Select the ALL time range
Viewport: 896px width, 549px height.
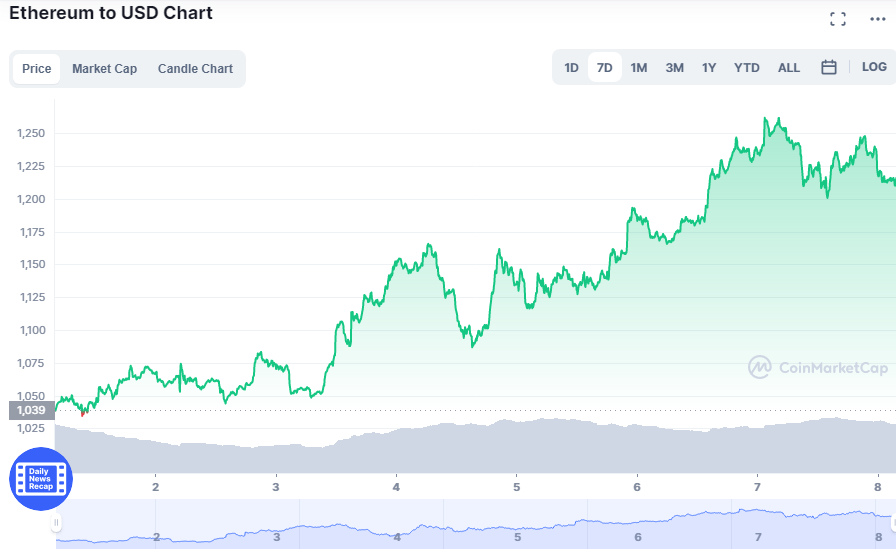pyautogui.click(x=789, y=67)
